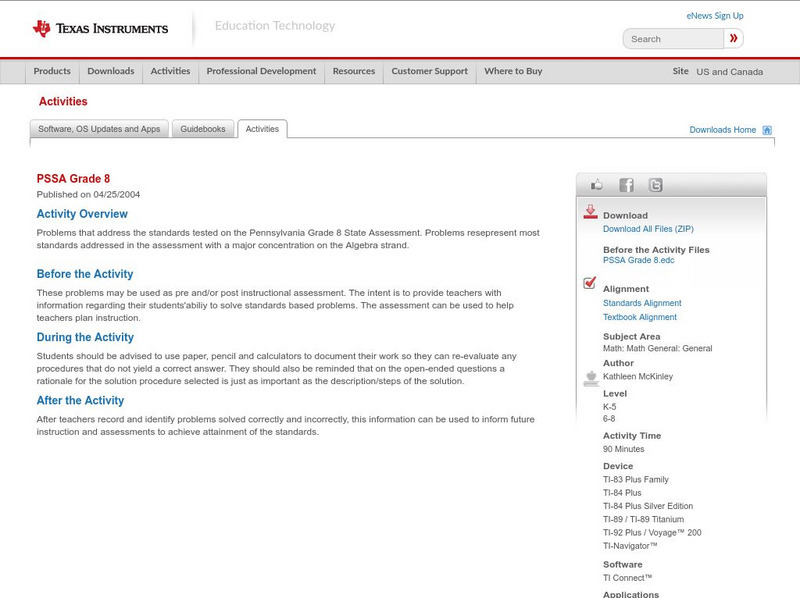The height and width of the screenshot is (598, 800).
Task: Click the red Activities page heading
Action: [x=63, y=102]
